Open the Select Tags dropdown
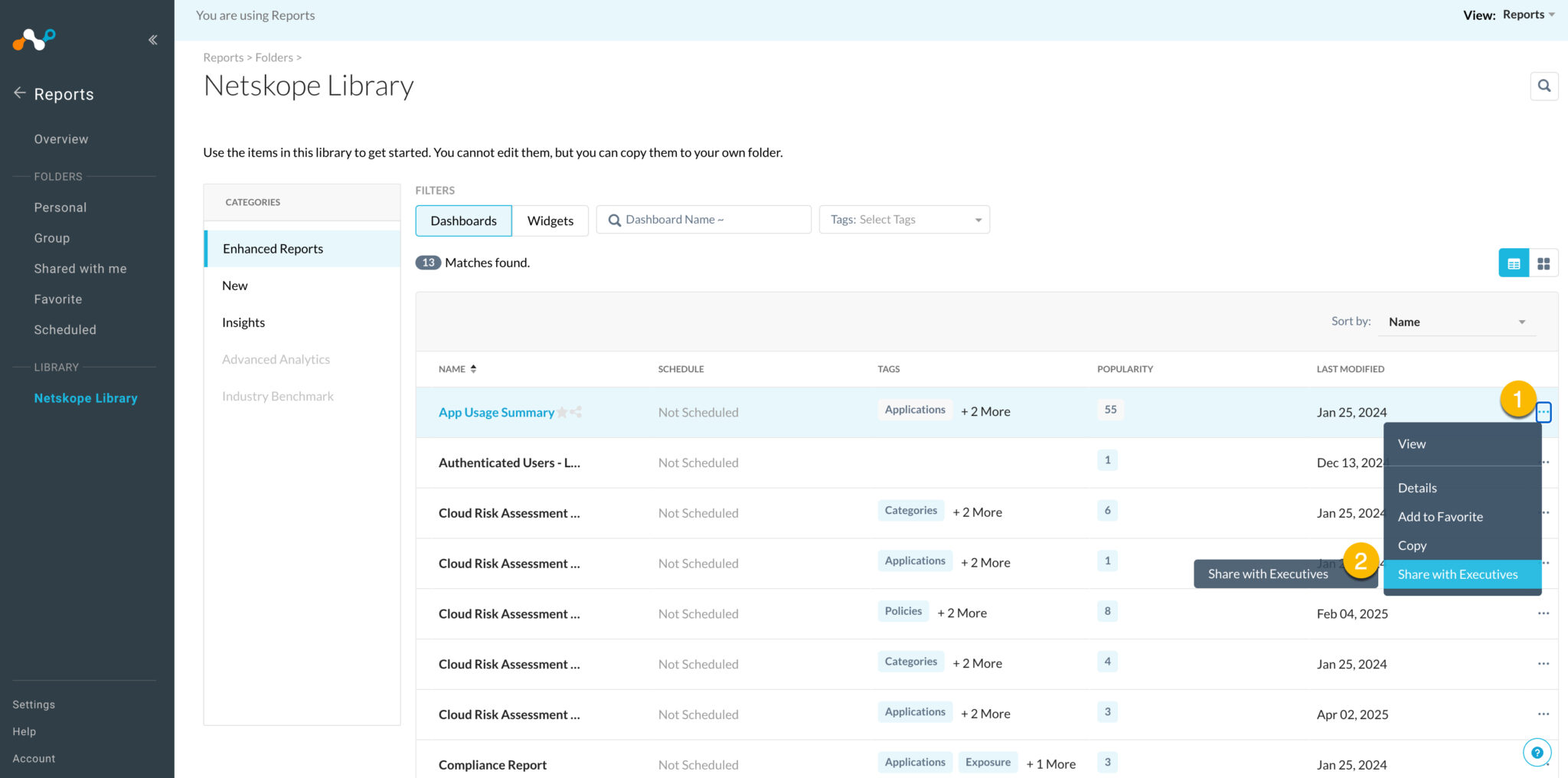 [903, 219]
